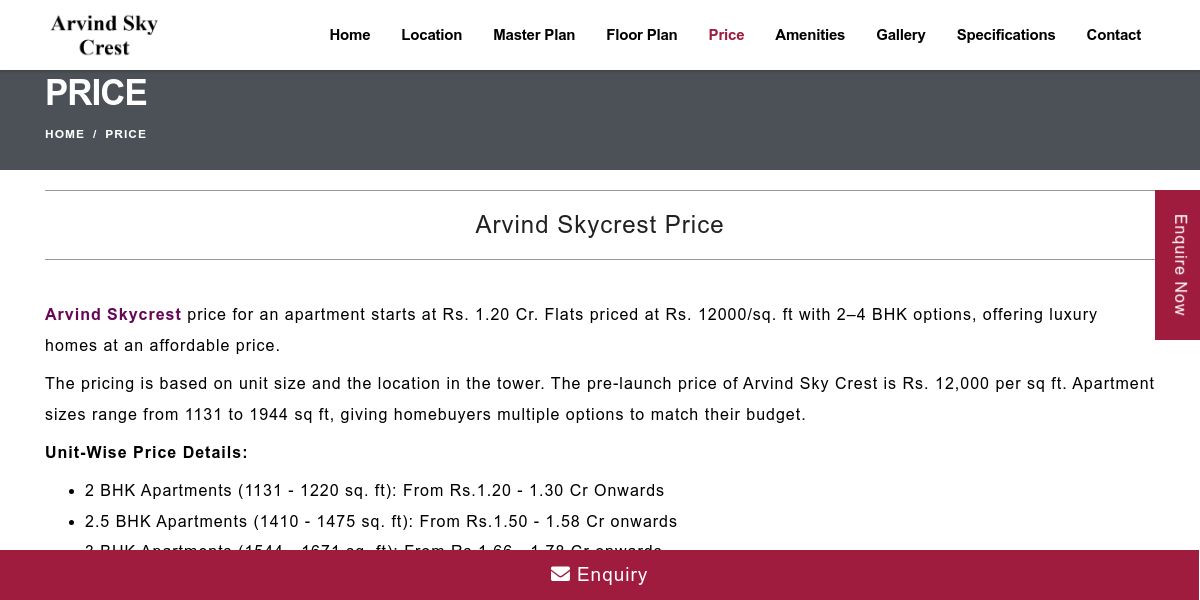Select the active Price menu item

coord(726,35)
